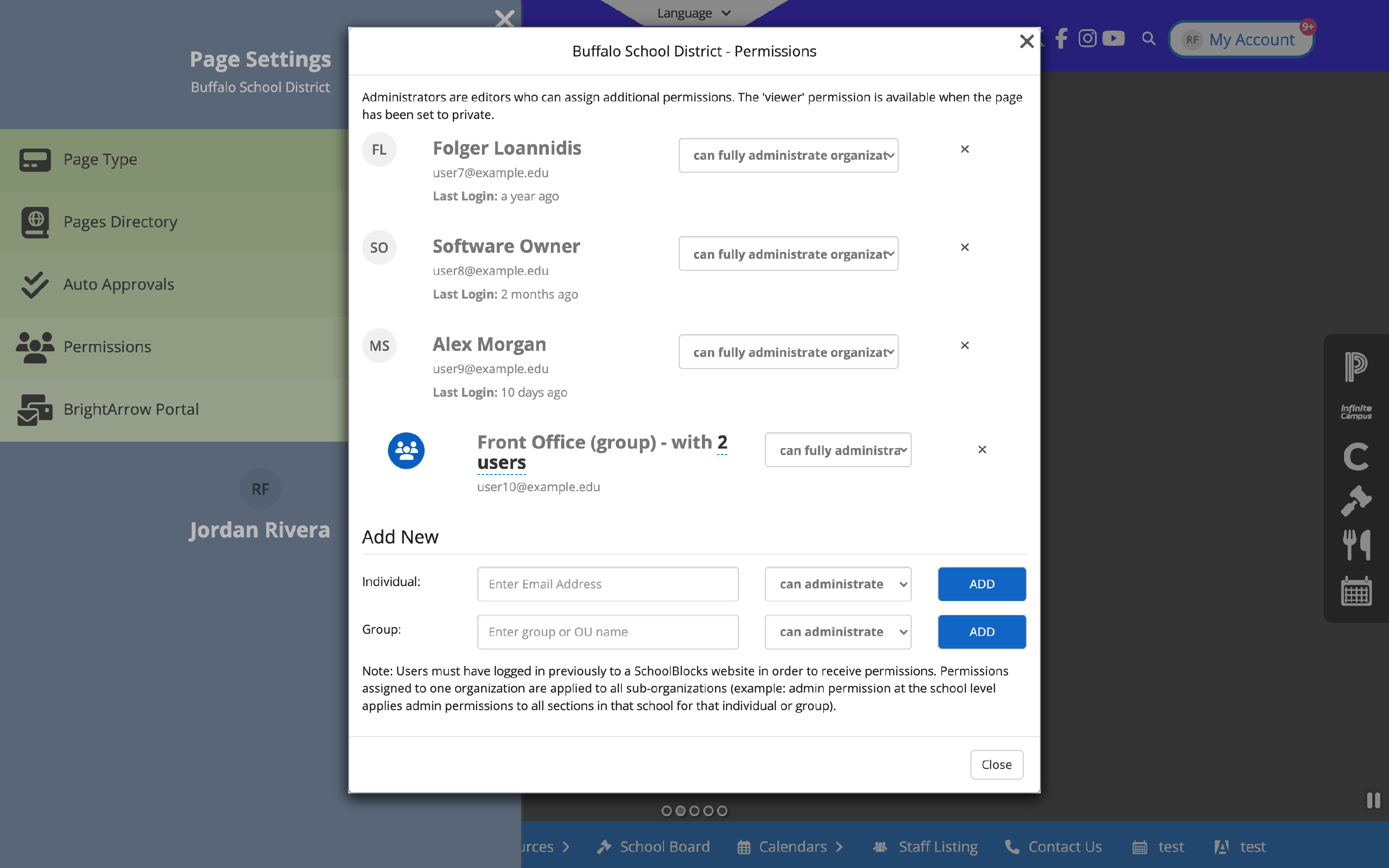Open the Language selector
Viewport: 1389px width, 868px height.
[694, 12]
